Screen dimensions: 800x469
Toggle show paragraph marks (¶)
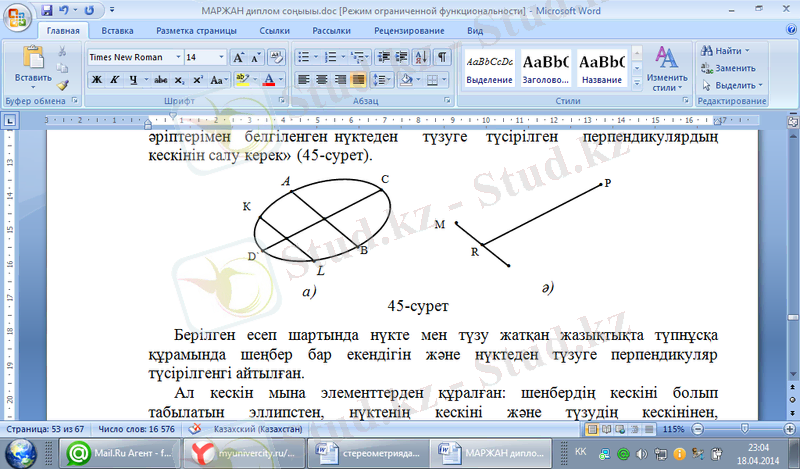tap(441, 57)
